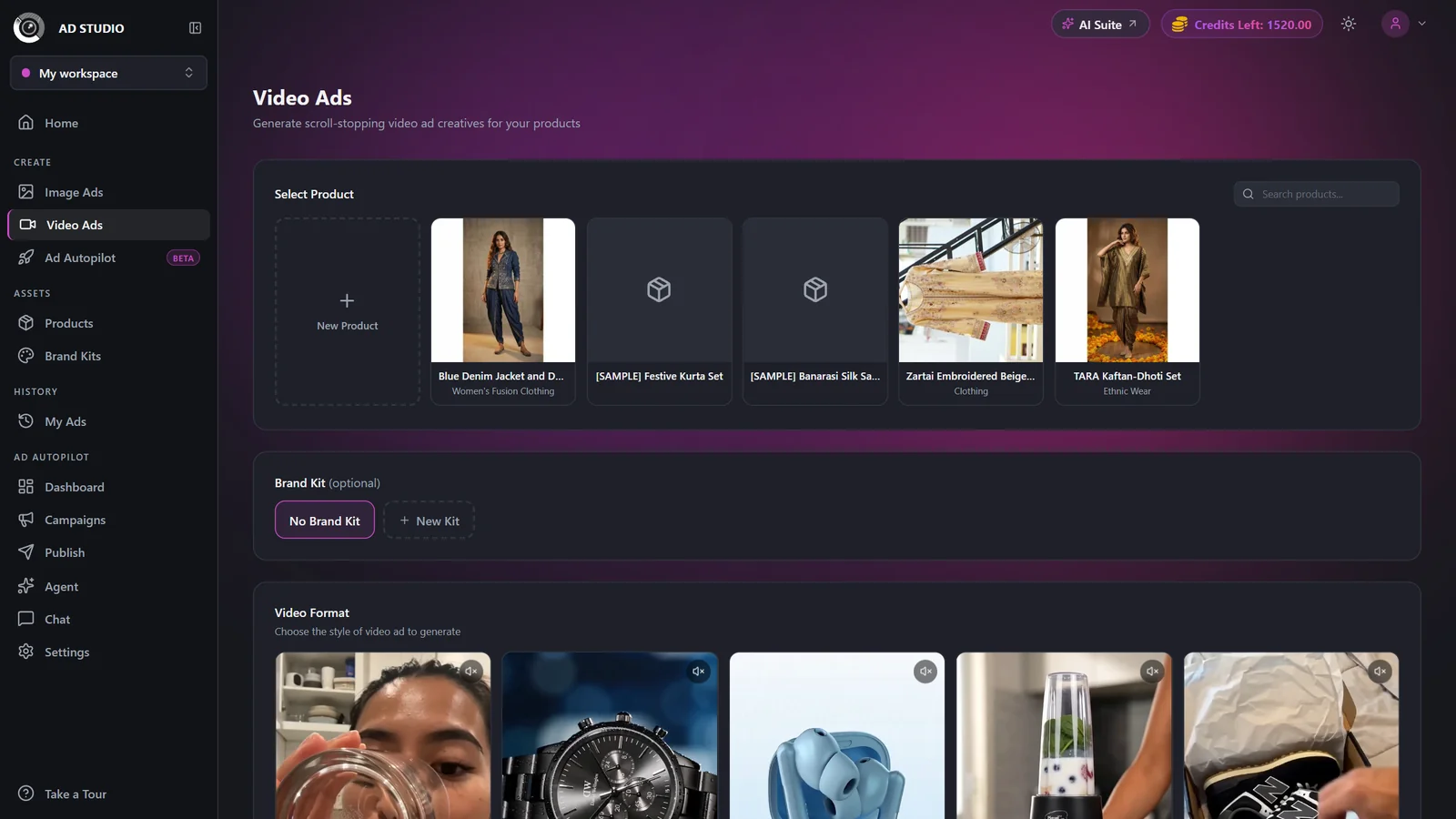Viewport: 1456px width, 819px height.
Task: Choose the No Brand Kit option
Action: click(x=325, y=521)
